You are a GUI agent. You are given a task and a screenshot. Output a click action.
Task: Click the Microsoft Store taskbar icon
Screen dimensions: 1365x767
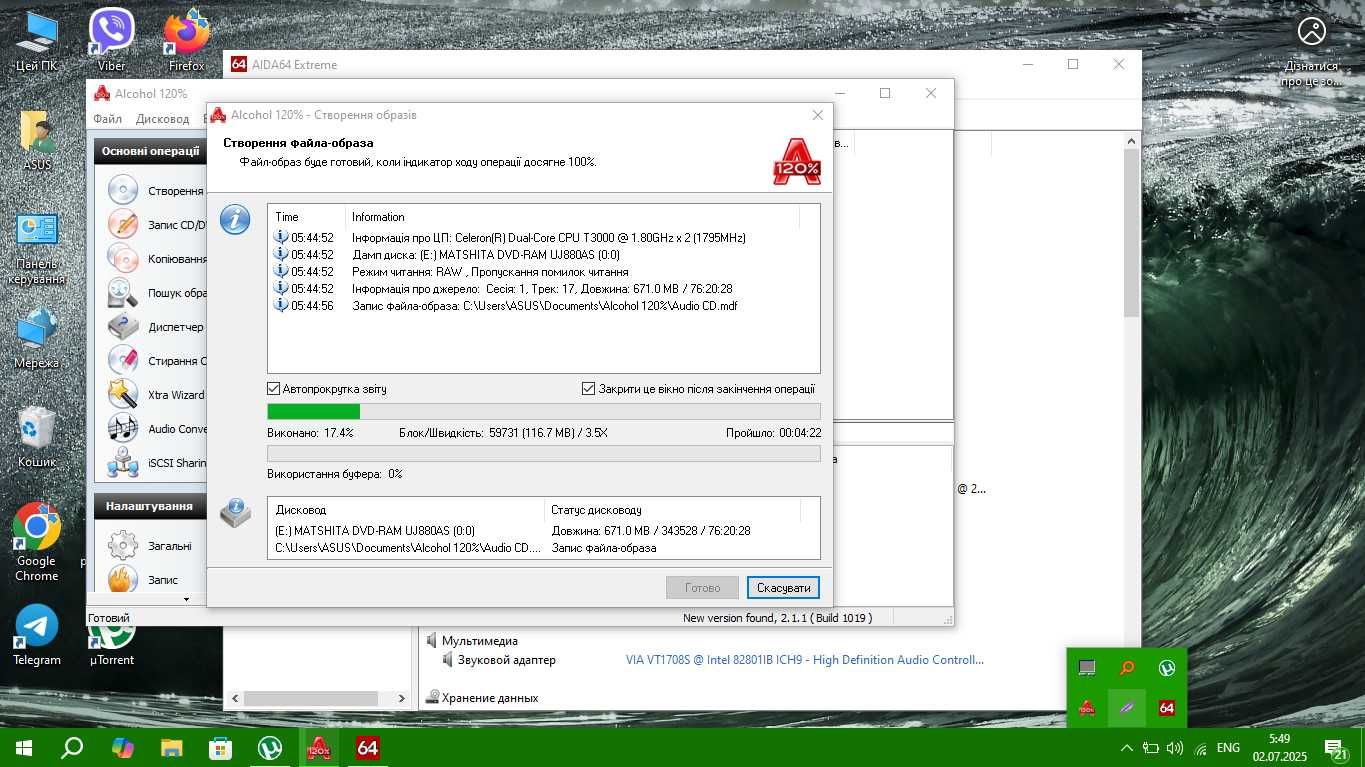[x=220, y=747]
